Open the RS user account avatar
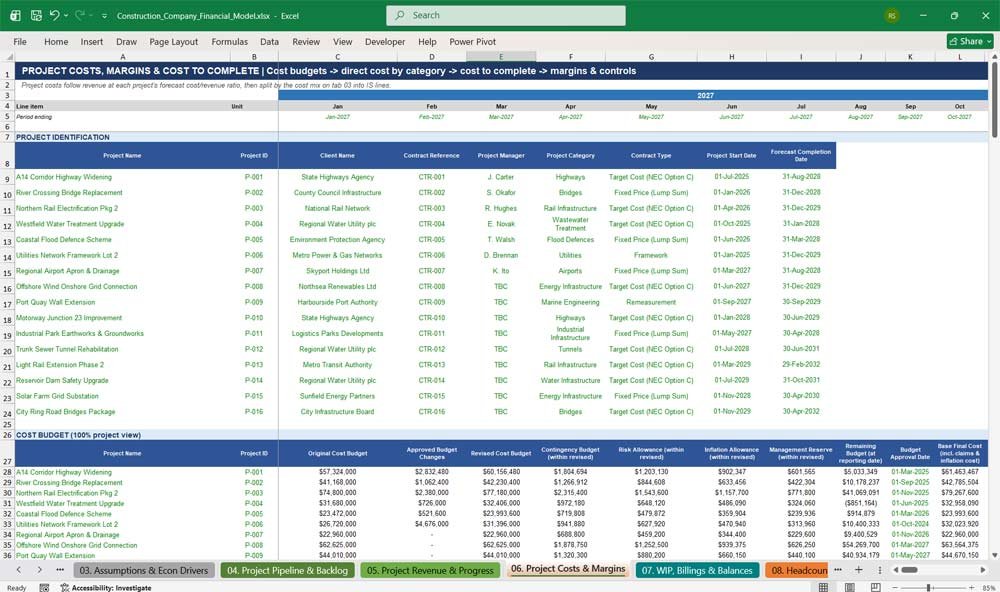Screen dimensions: 1000x592 [892, 15]
